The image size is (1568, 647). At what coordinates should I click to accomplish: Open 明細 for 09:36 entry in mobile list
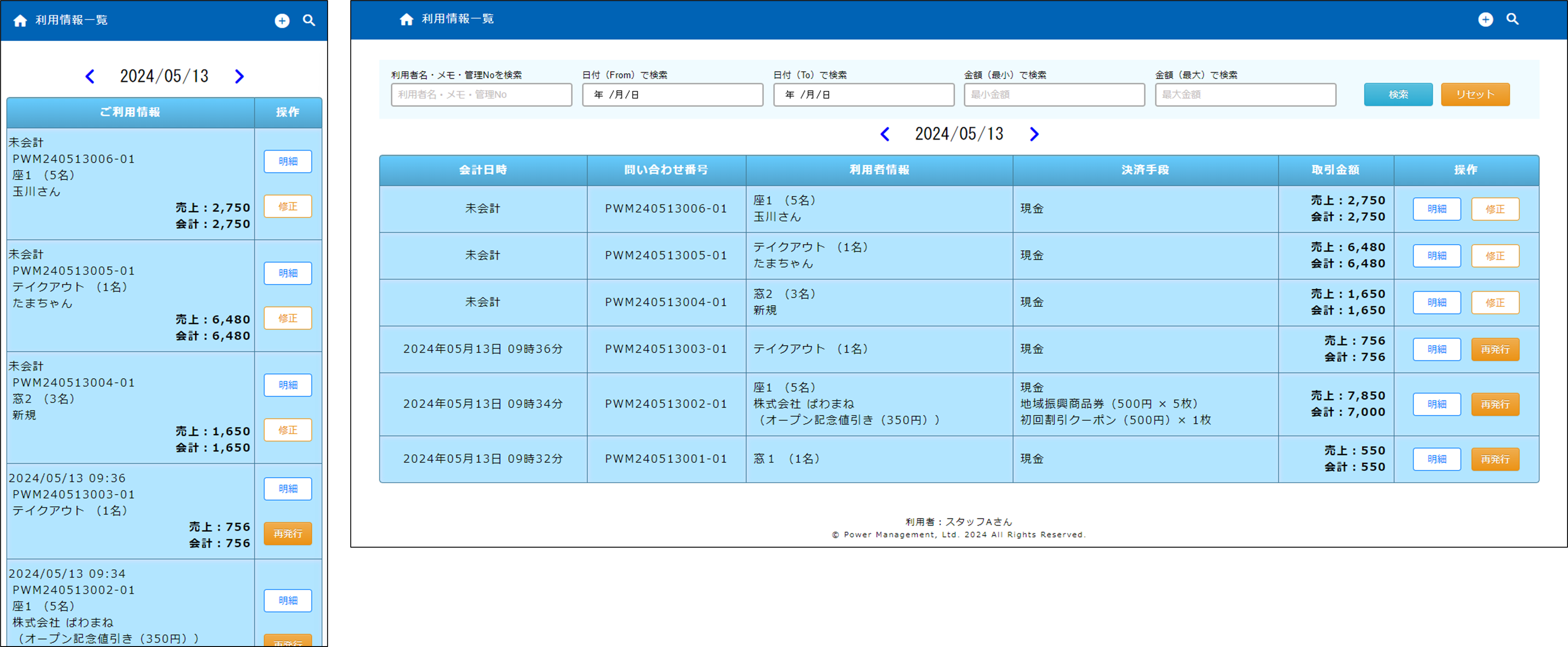pos(288,489)
